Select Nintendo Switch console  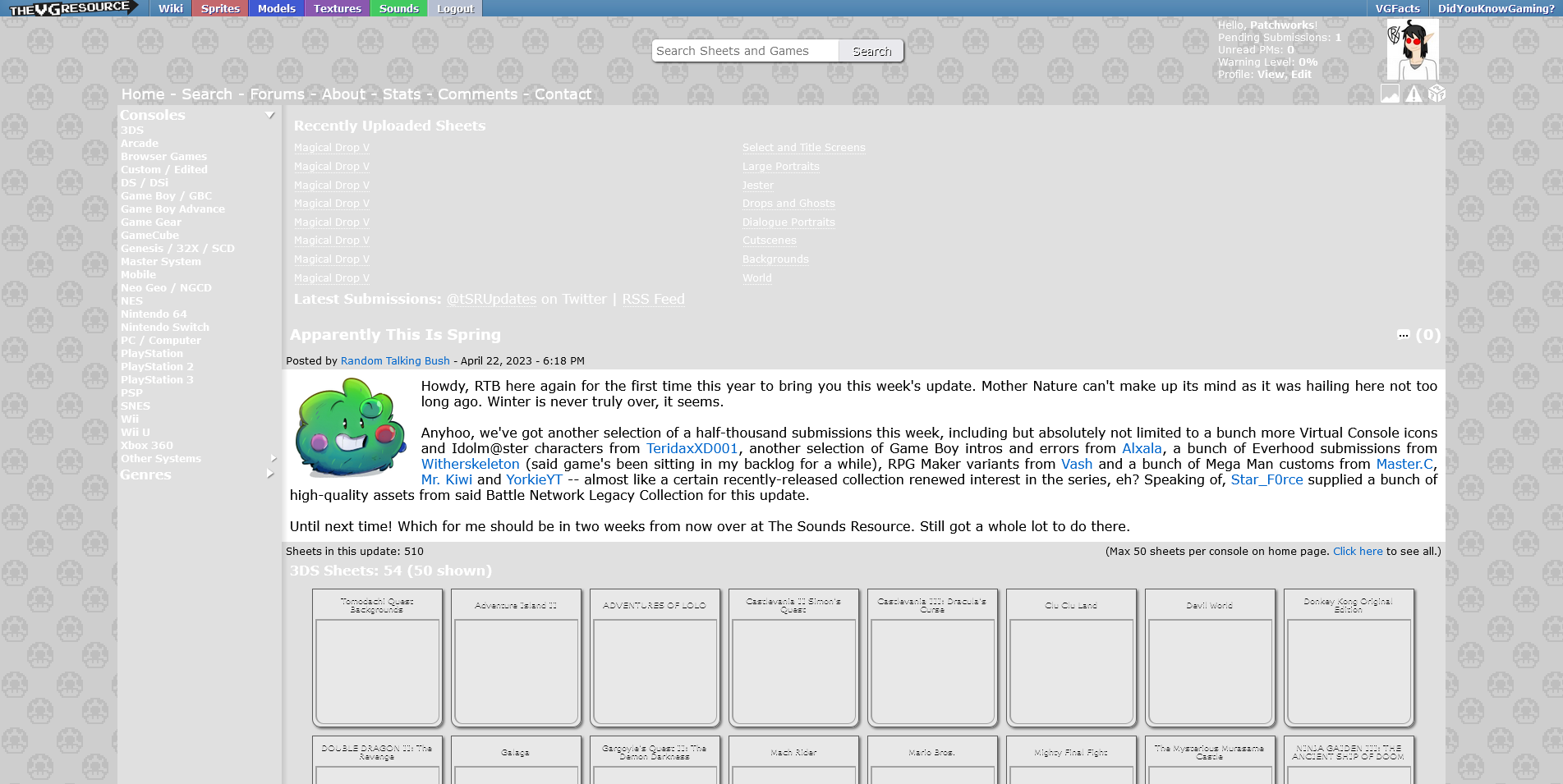coord(165,327)
